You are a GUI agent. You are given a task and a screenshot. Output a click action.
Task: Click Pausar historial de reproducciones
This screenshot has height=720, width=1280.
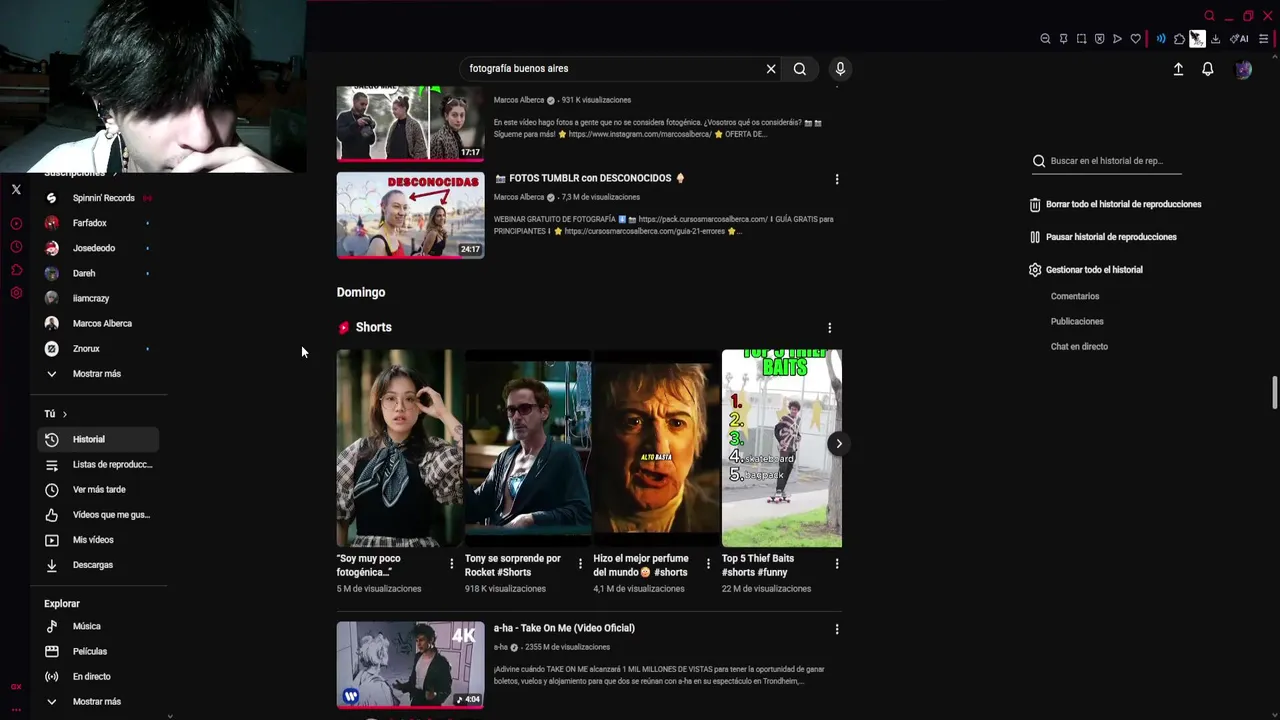[1103, 237]
